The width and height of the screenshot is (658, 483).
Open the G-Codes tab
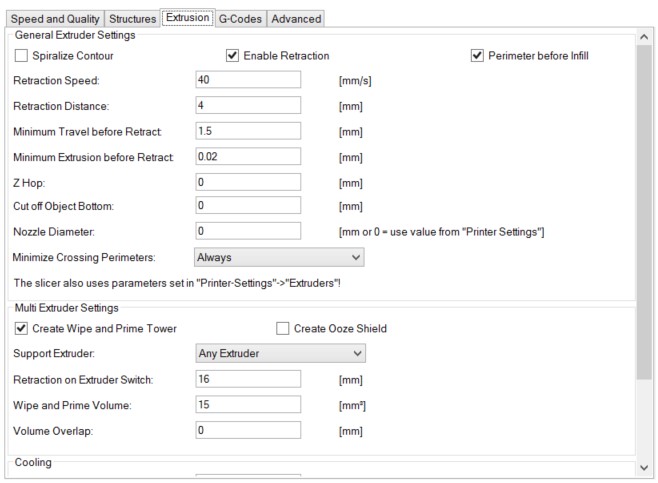click(239, 18)
